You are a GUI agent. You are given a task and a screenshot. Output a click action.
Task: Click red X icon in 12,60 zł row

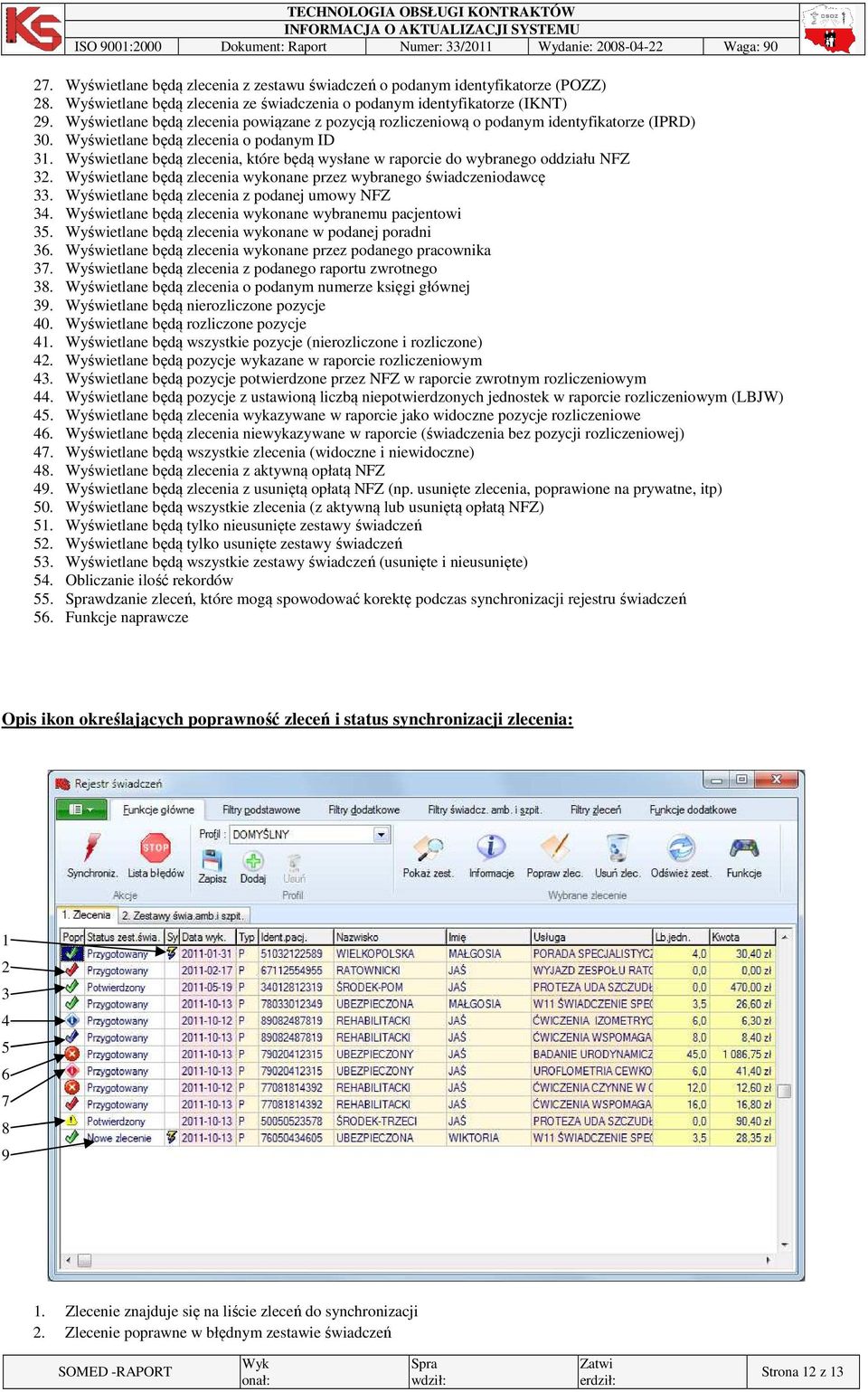[x=71, y=1087]
